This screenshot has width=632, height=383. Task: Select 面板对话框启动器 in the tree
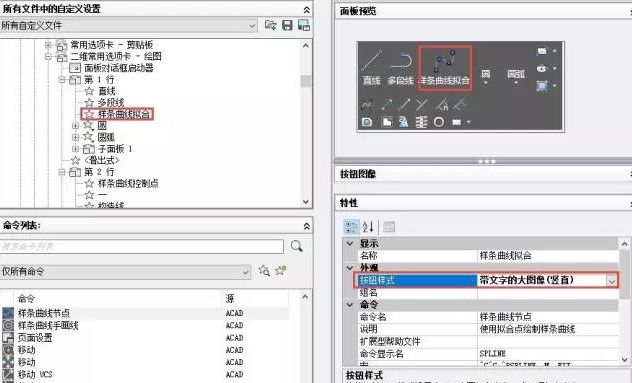coord(119,68)
